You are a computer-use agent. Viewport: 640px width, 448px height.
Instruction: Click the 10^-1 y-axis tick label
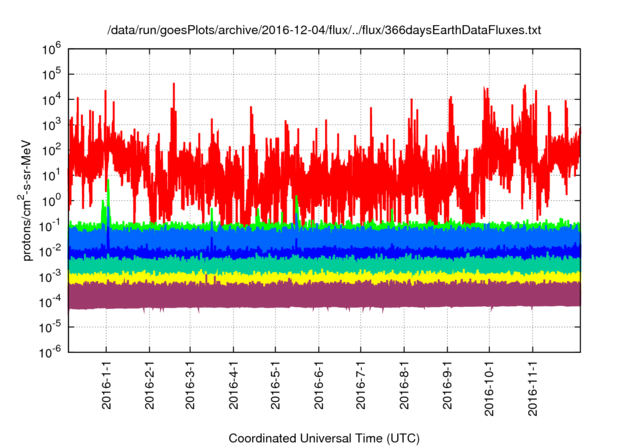point(50,226)
